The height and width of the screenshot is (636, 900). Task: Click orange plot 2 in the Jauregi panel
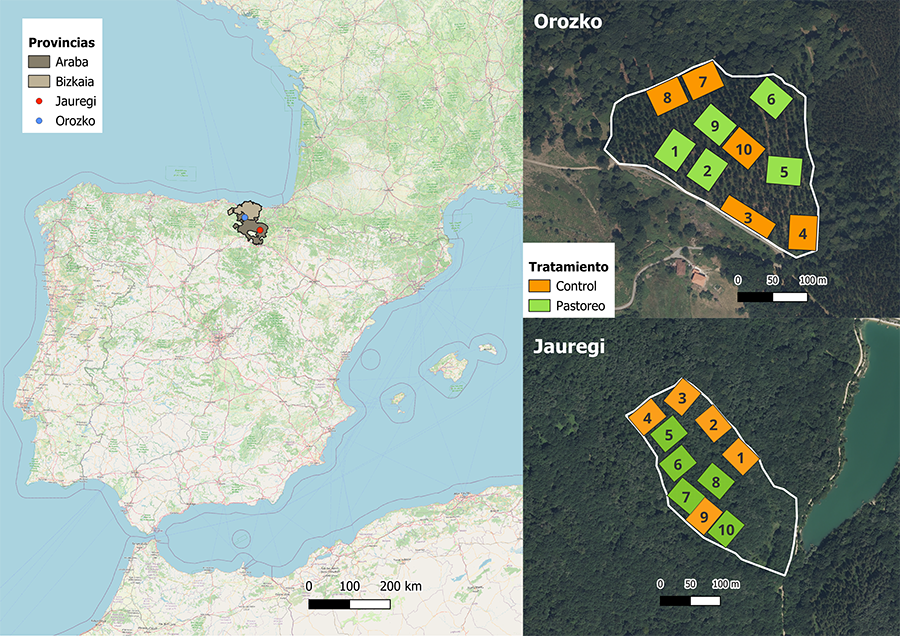pos(713,424)
